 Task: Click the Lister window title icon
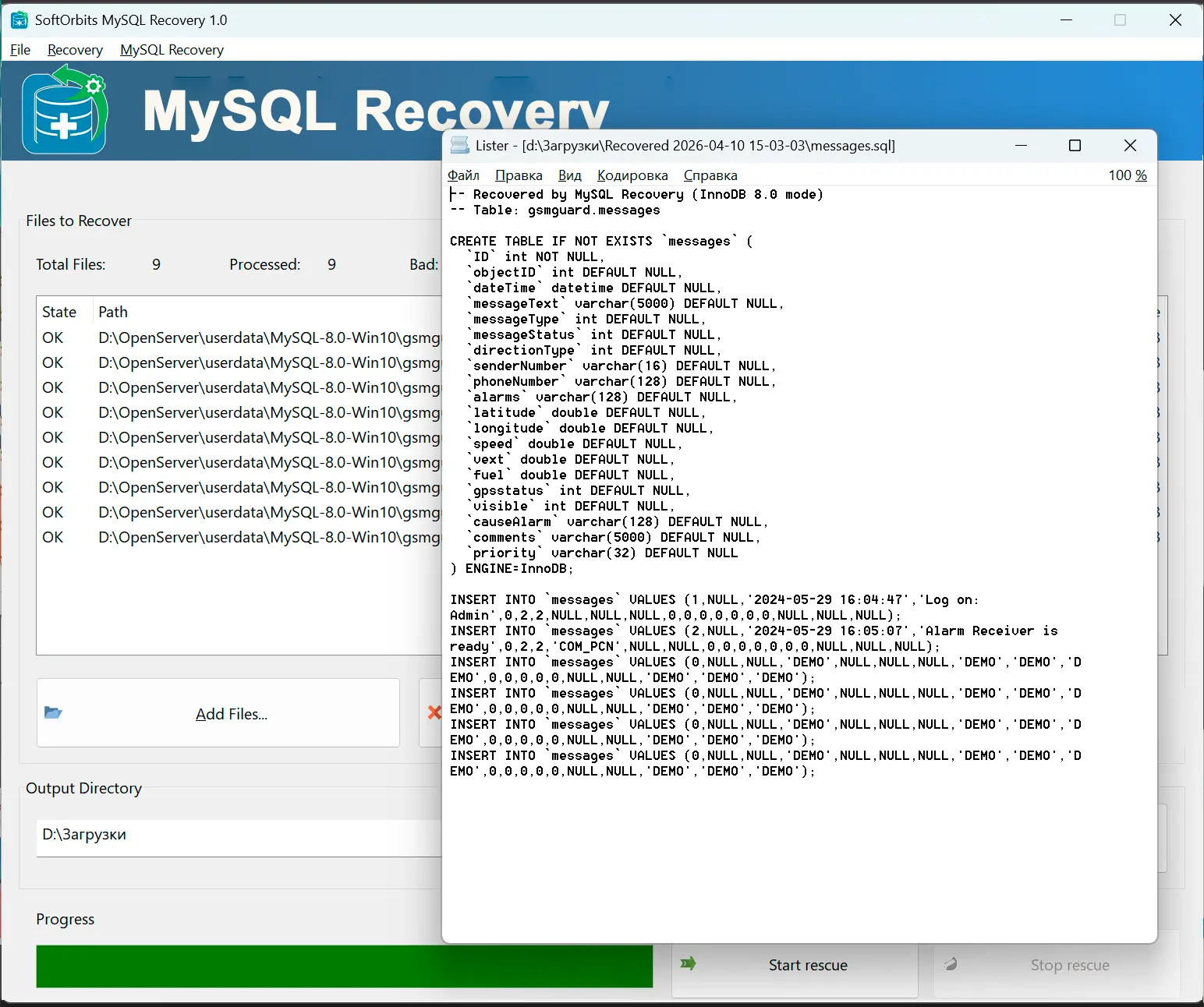460,146
